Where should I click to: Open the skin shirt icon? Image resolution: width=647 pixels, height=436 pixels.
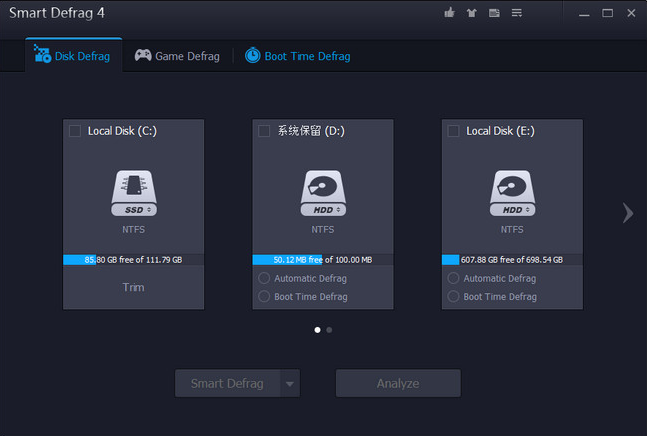(472, 13)
